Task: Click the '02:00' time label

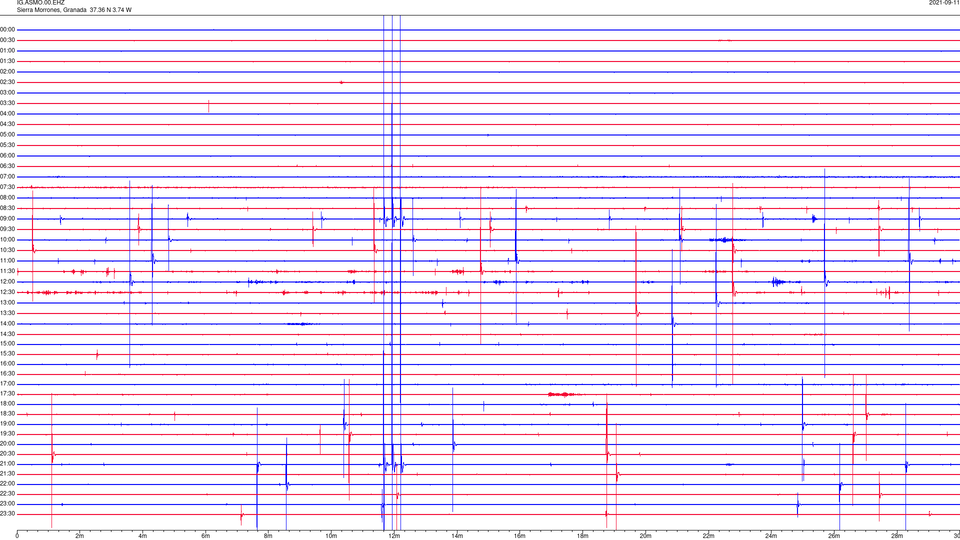Action: click(x=8, y=72)
